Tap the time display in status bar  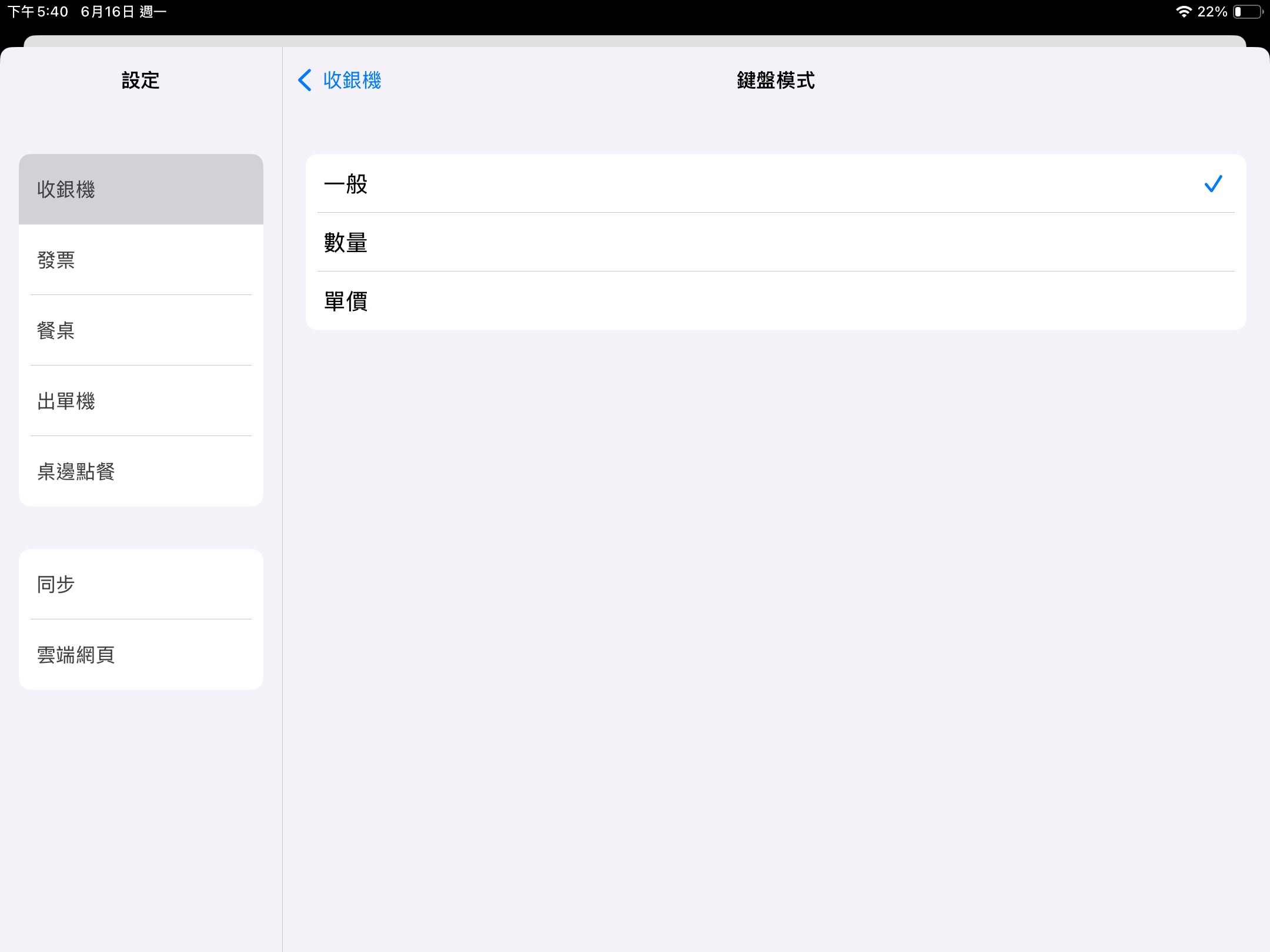point(38,12)
